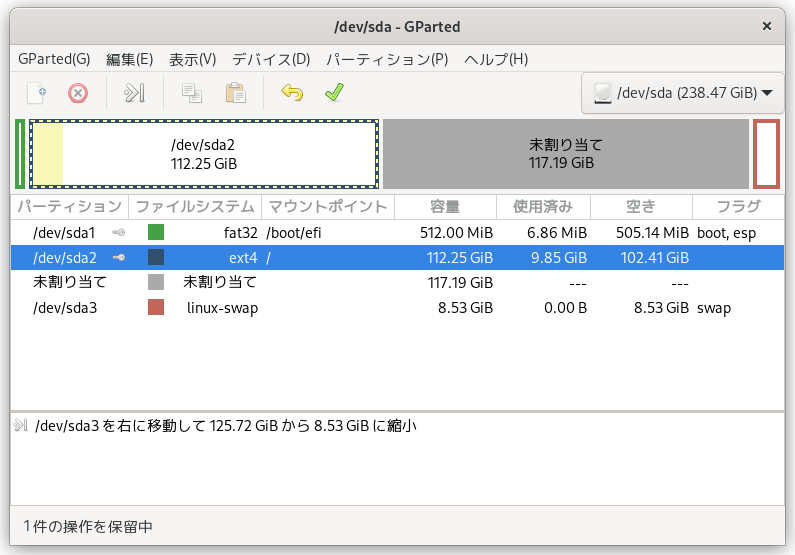Select /dev/sda2 block in the disk map
The width and height of the screenshot is (795, 555).
(204, 154)
